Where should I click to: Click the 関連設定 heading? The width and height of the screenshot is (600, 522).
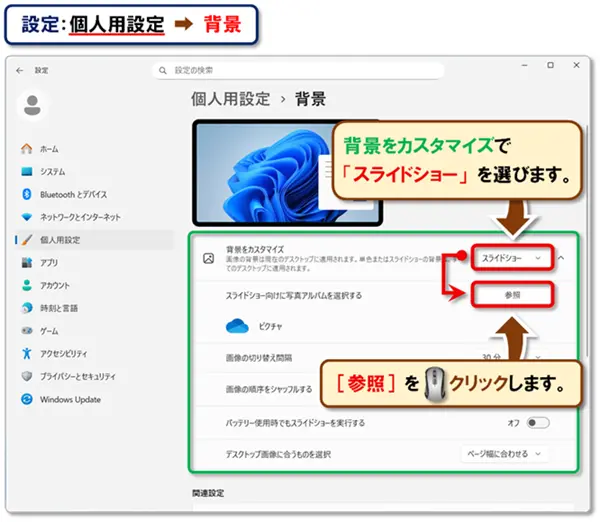pos(208,493)
